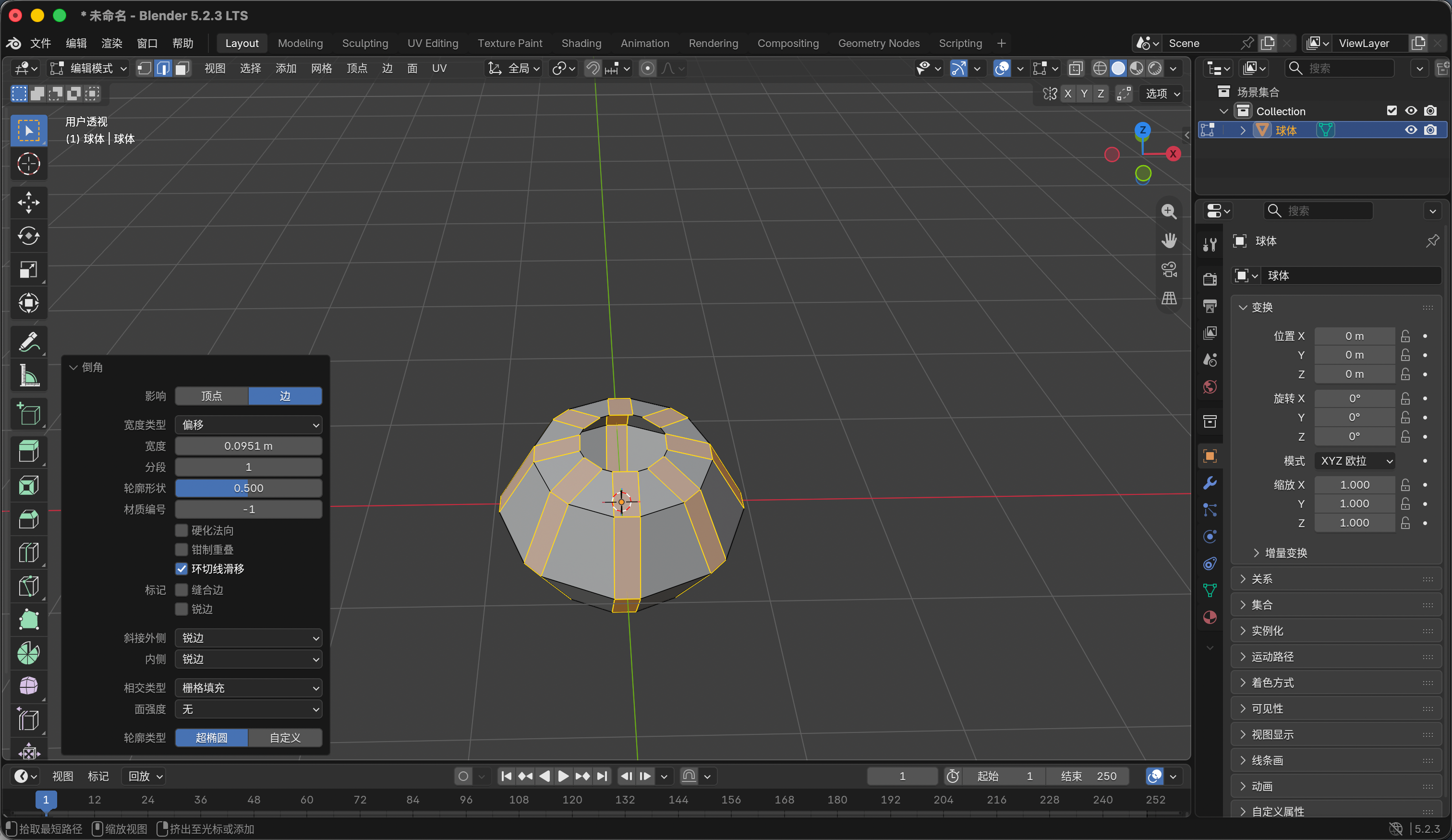Open the 相交类型 栅格填充 dropdown
The image size is (1452, 840).
point(248,688)
